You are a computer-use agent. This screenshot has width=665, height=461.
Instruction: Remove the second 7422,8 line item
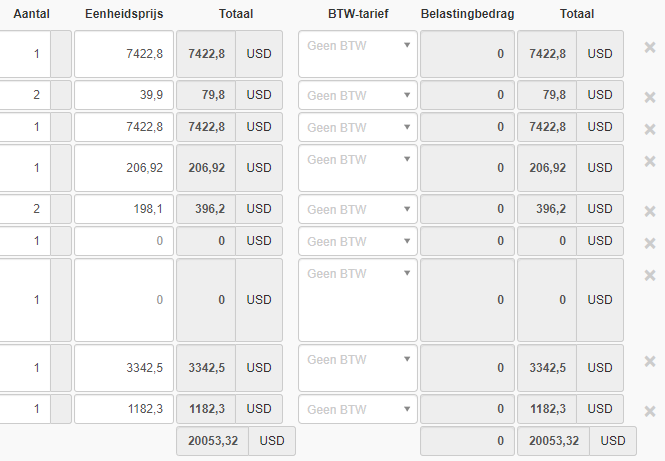[649, 129]
